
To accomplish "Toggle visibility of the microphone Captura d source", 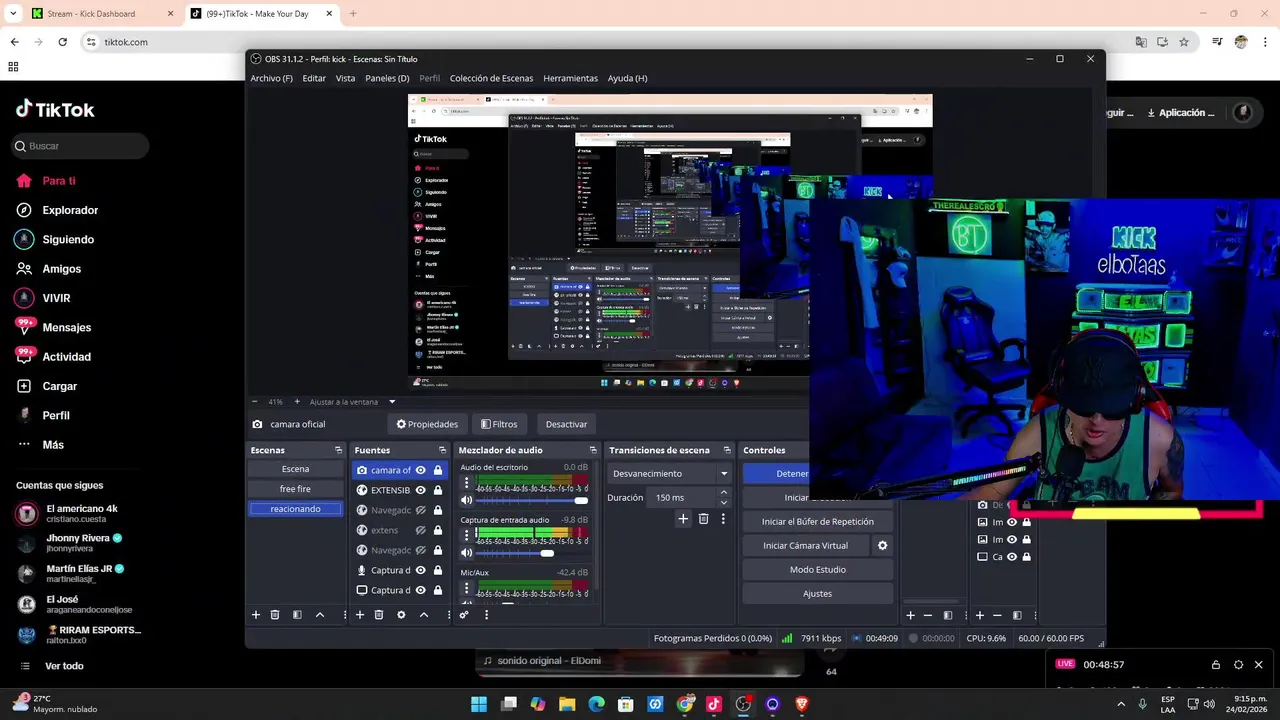I will (x=421, y=570).
